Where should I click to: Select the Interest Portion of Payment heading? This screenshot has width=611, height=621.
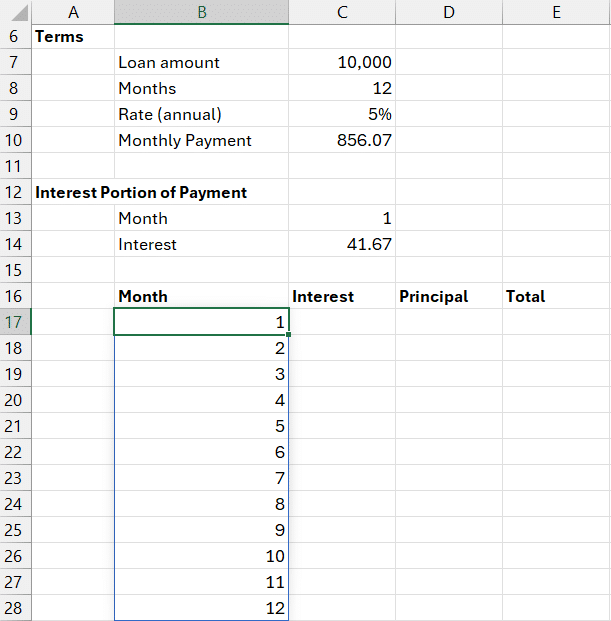click(140, 192)
